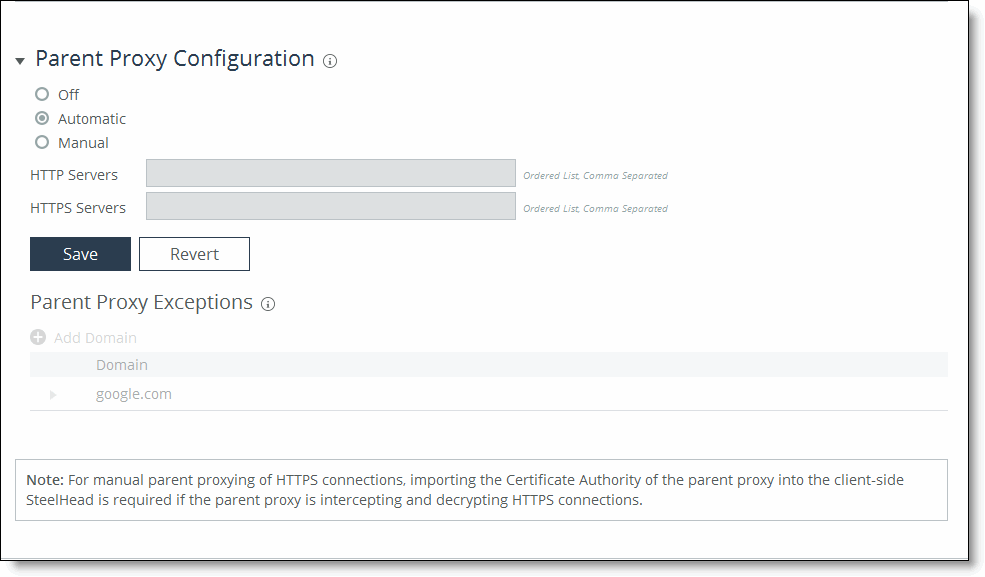
Task: Click the info icon beside Parent Proxy Exceptions
Action: [x=268, y=304]
